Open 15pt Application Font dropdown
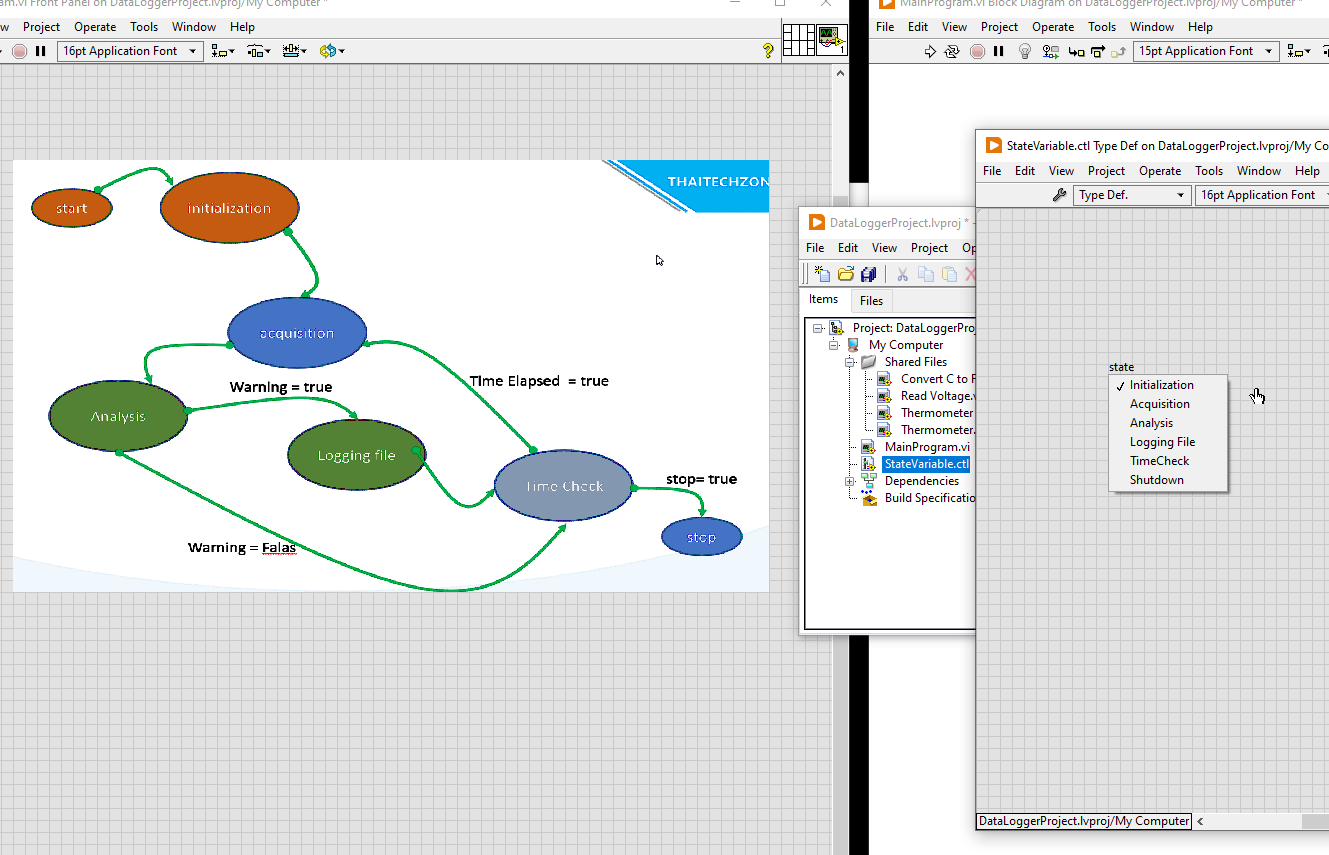The image size is (1329, 855). point(1206,51)
